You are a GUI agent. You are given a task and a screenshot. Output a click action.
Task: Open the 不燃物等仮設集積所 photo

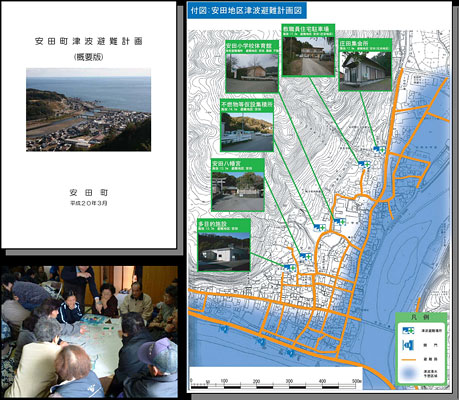(247, 132)
